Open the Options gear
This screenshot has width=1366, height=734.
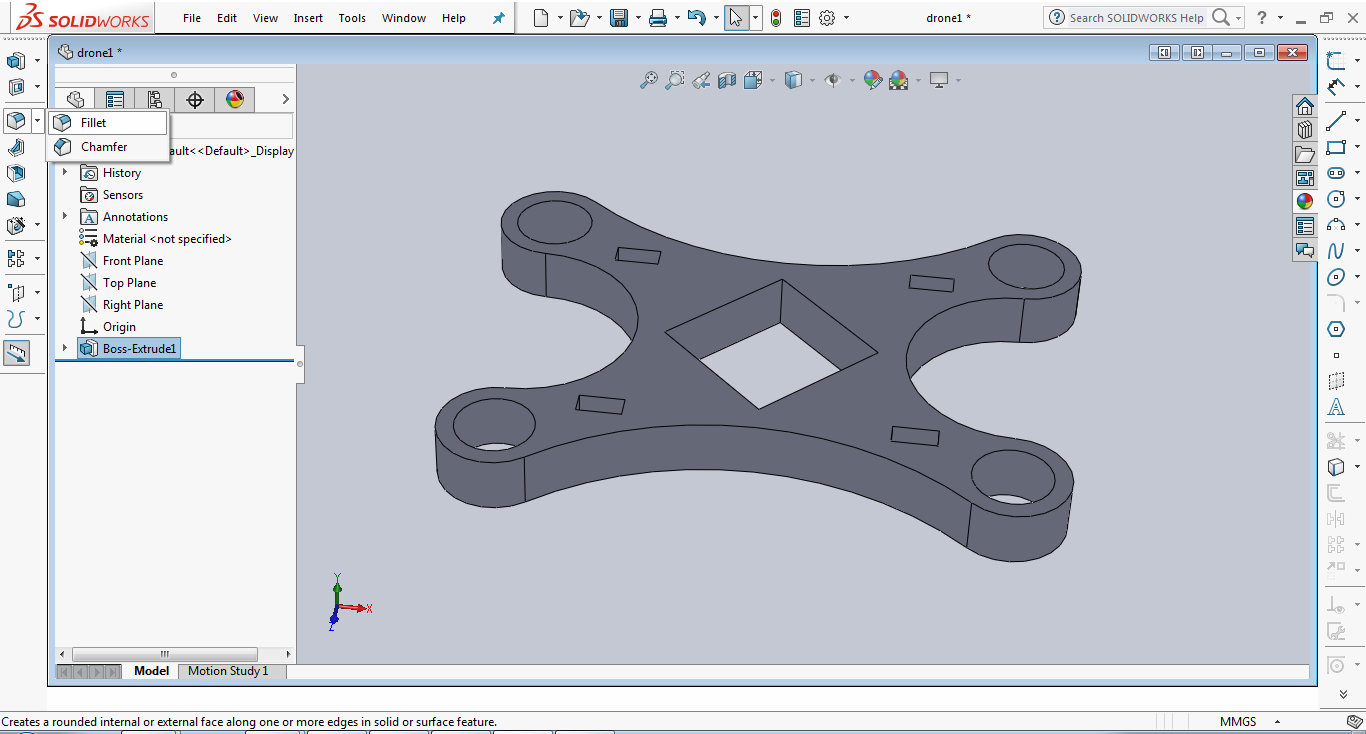(827, 18)
